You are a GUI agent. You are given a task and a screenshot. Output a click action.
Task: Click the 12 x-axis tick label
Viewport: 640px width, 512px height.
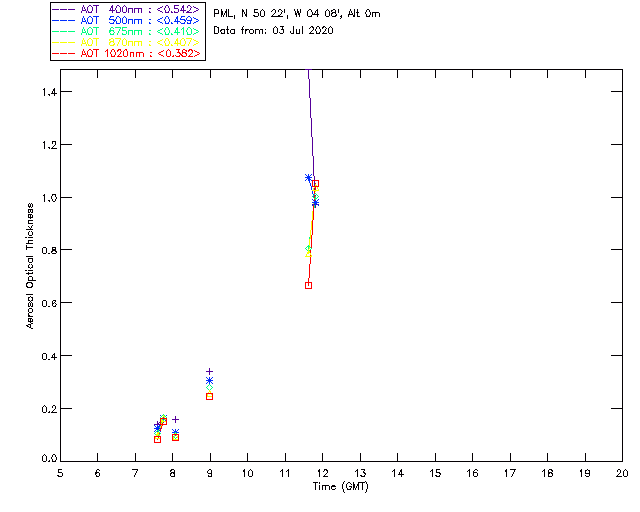point(322,473)
